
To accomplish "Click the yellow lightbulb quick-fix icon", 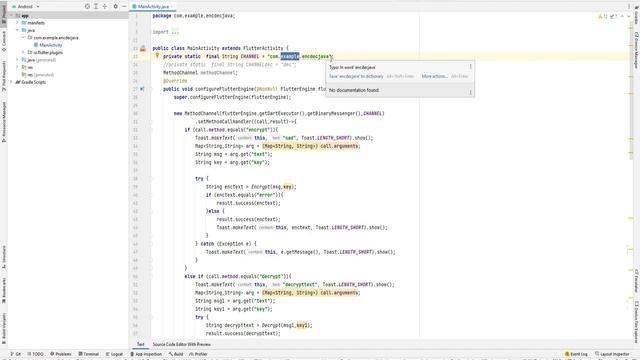I will tap(157, 56).
